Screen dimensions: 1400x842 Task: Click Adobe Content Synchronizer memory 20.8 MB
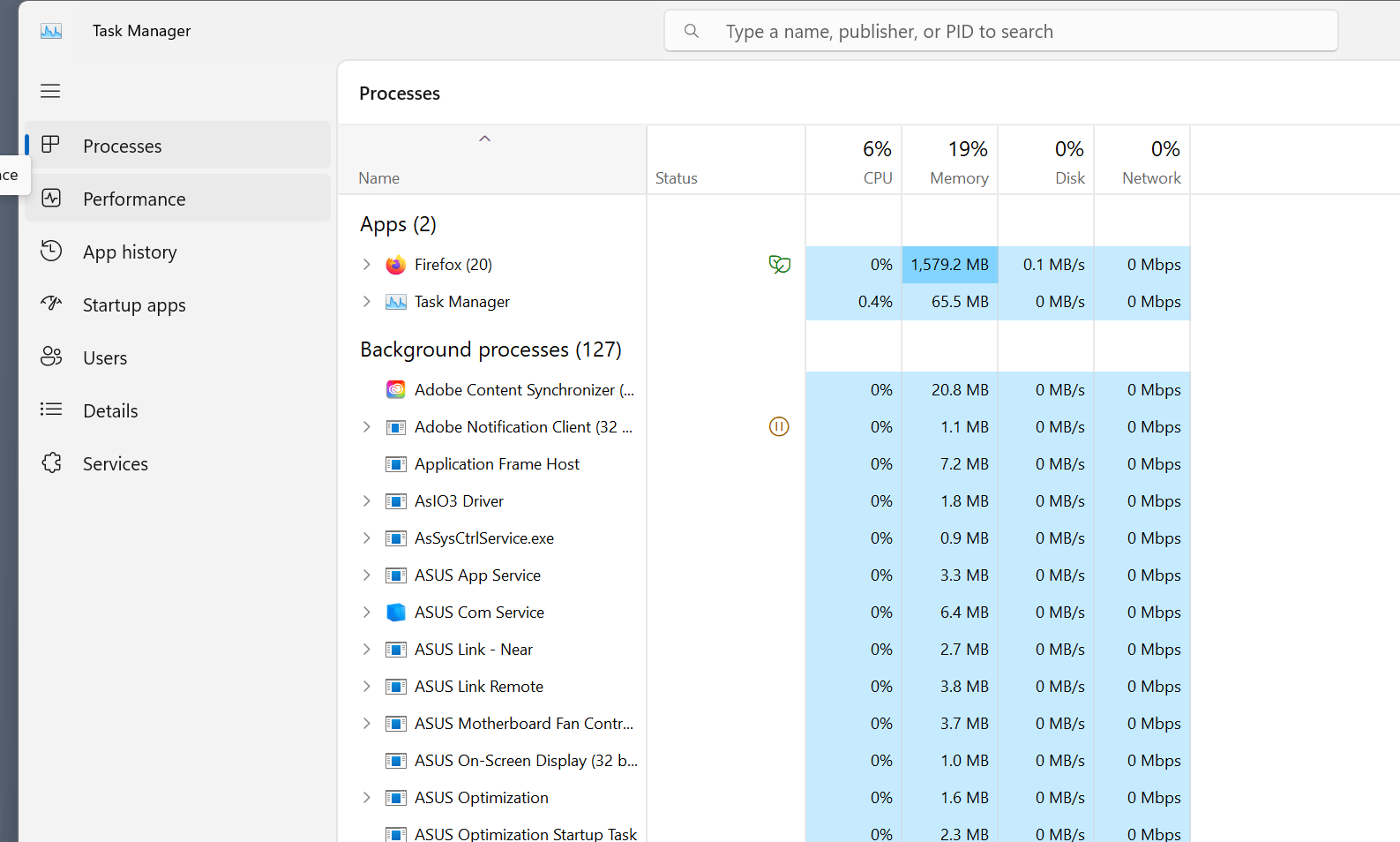960,390
